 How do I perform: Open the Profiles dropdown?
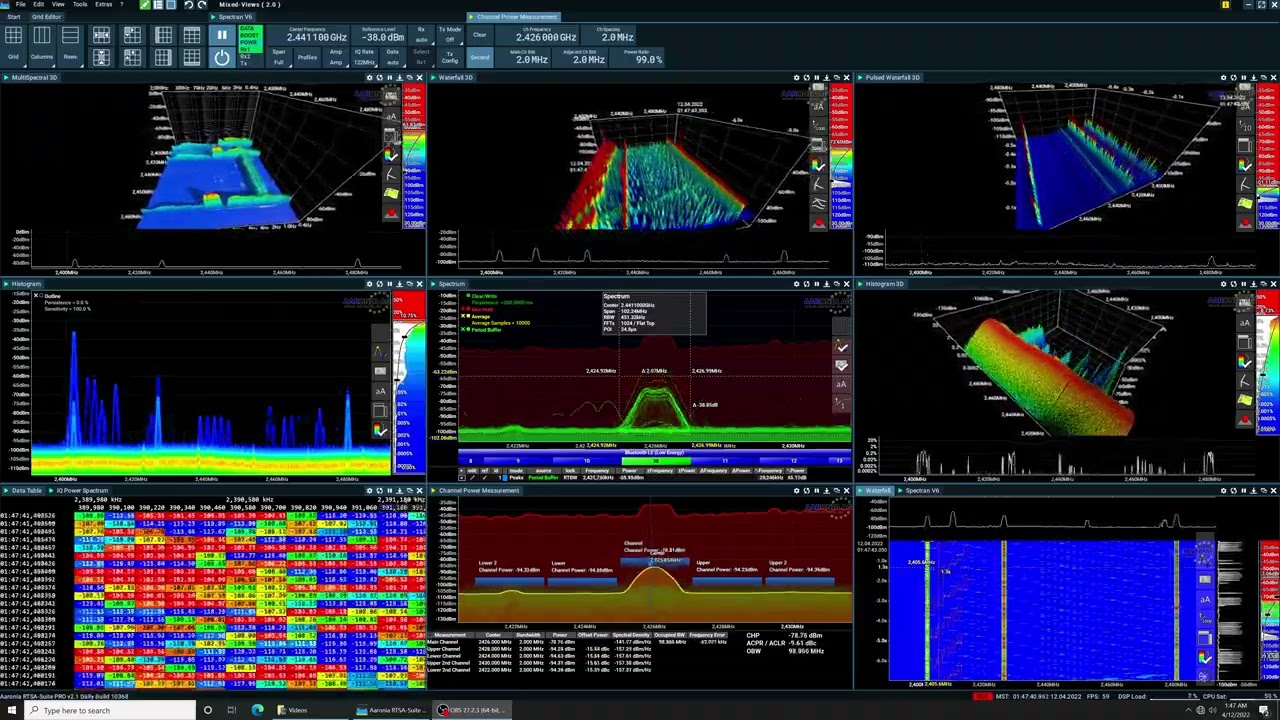pos(307,57)
